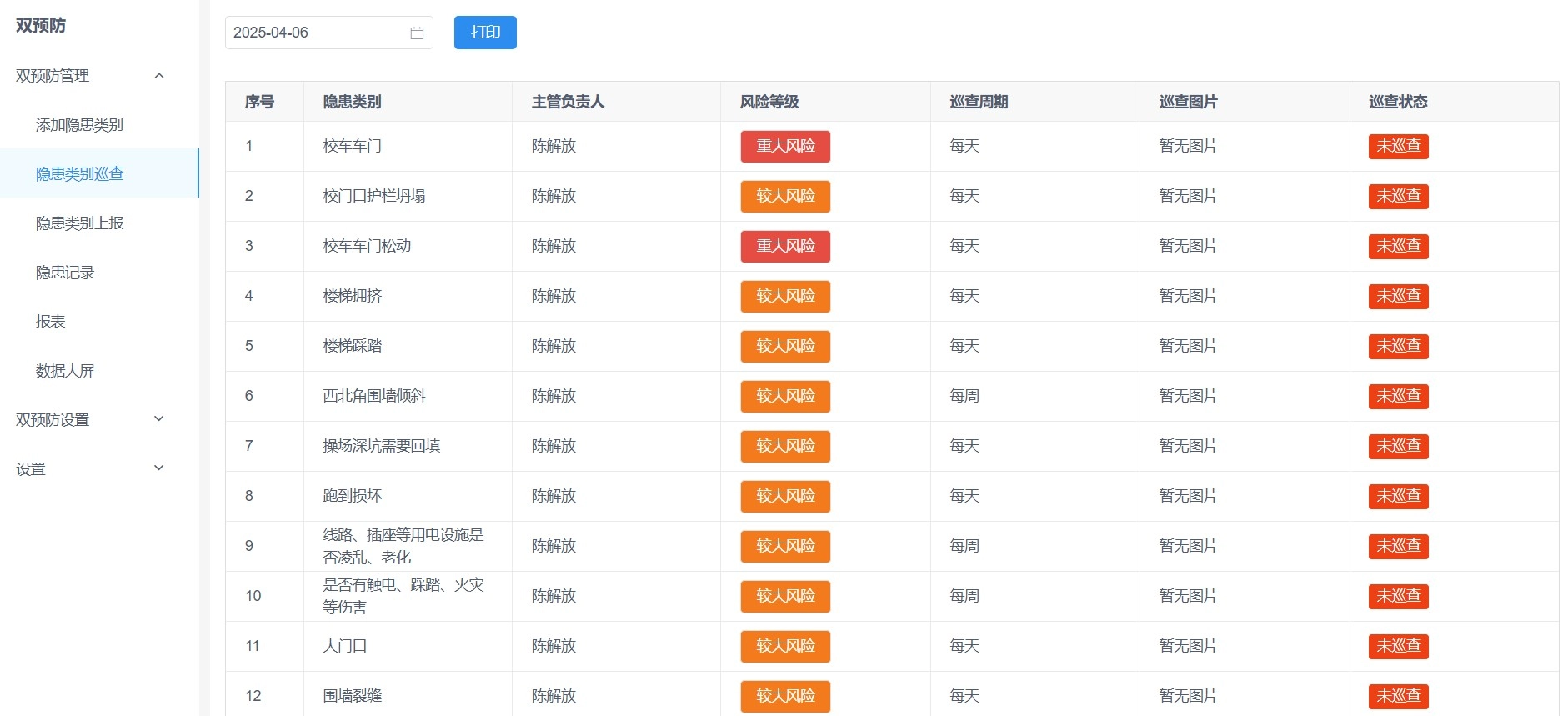Expand the 设置 sidebar menu
Viewport: 1568px width, 716px height.
pos(159,468)
